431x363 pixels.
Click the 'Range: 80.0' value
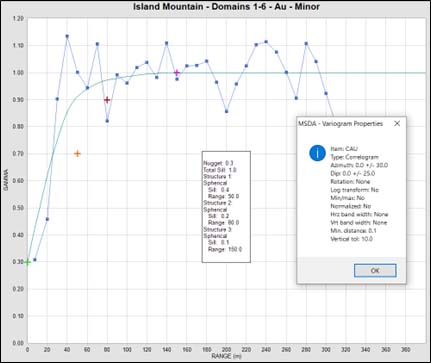(x=223, y=223)
